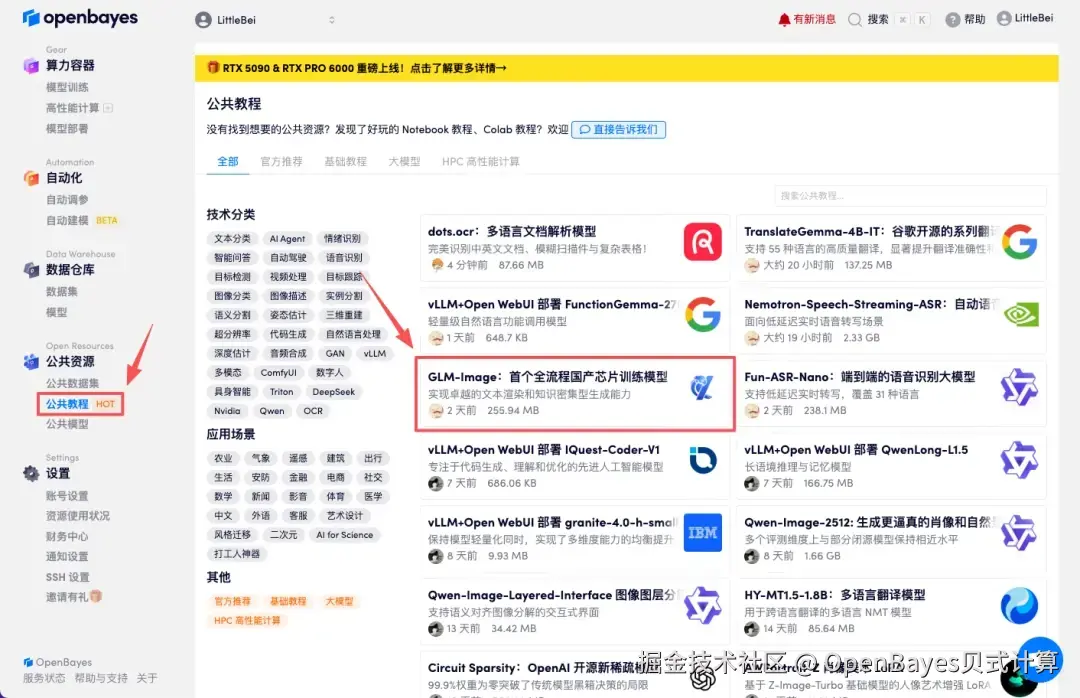The width and height of the screenshot is (1080, 698).
Task: Click the gift icon in yellow banner
Action: [213, 68]
